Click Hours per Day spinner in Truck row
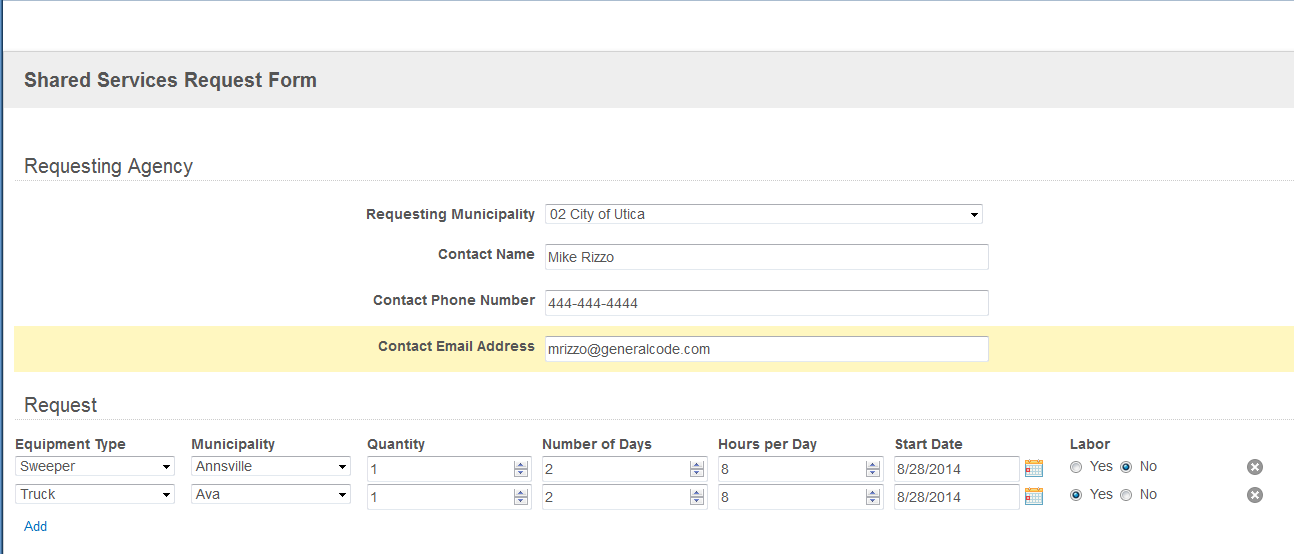1294x554 pixels. (872, 497)
